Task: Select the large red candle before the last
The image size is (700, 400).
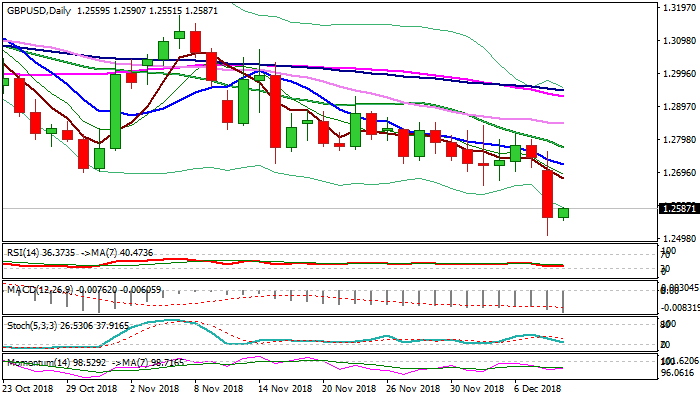Action: 548,193
